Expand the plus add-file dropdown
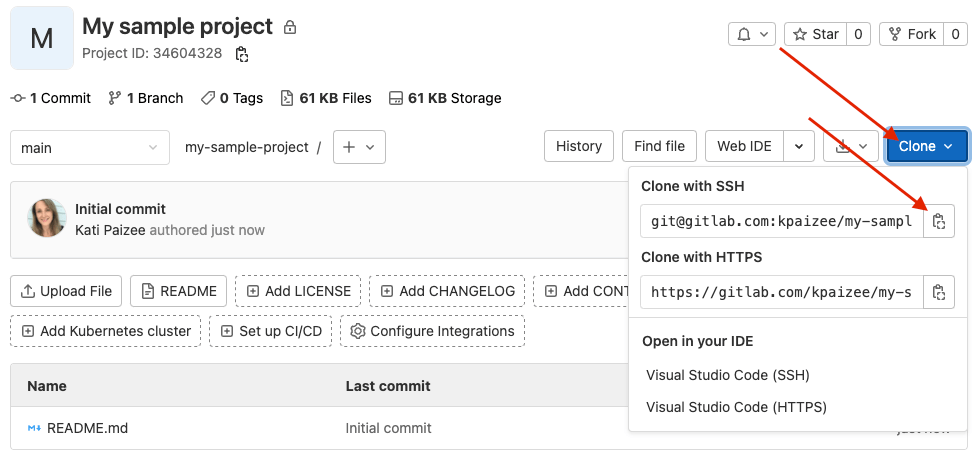Image resolution: width=978 pixels, height=461 pixels. (x=359, y=147)
